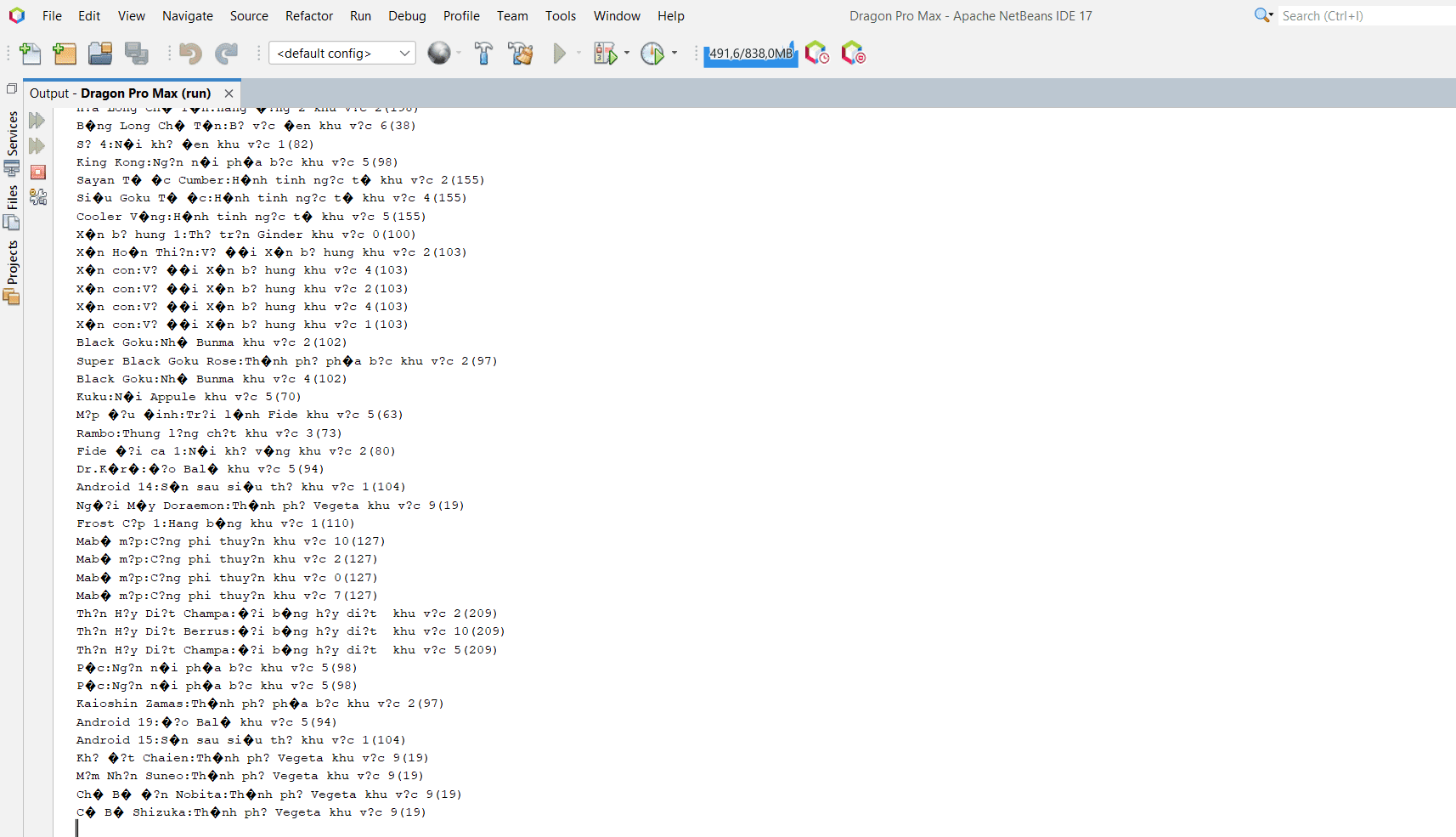The image size is (1456, 837).
Task: Close the Output Dragon Pro Max tab
Action: tap(229, 93)
